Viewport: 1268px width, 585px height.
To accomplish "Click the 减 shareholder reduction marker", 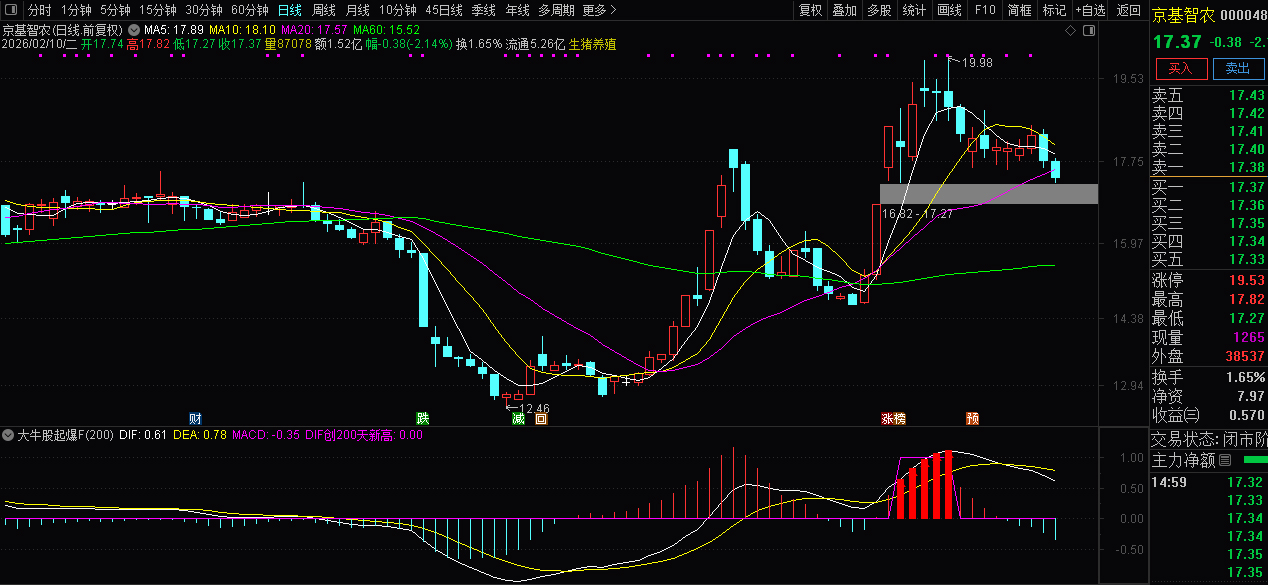I will coord(518,419).
